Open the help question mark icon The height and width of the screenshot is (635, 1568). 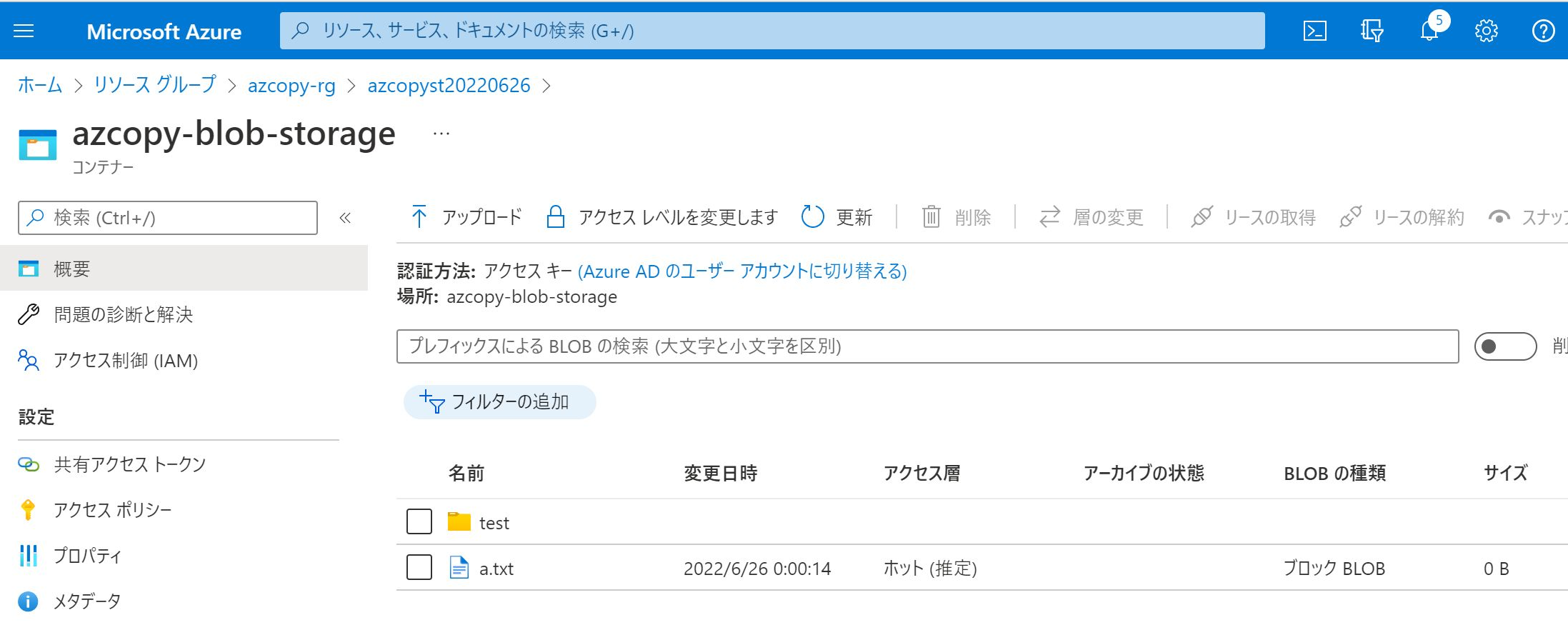[x=1543, y=31]
